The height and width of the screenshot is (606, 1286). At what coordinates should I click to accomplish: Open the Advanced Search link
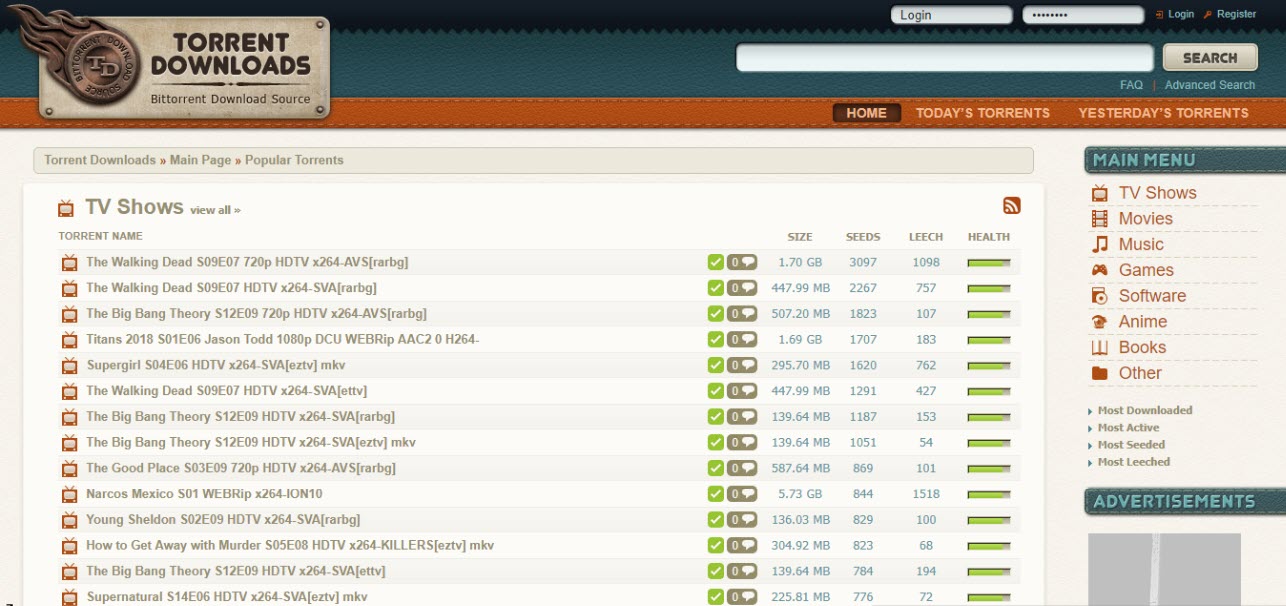point(1209,85)
